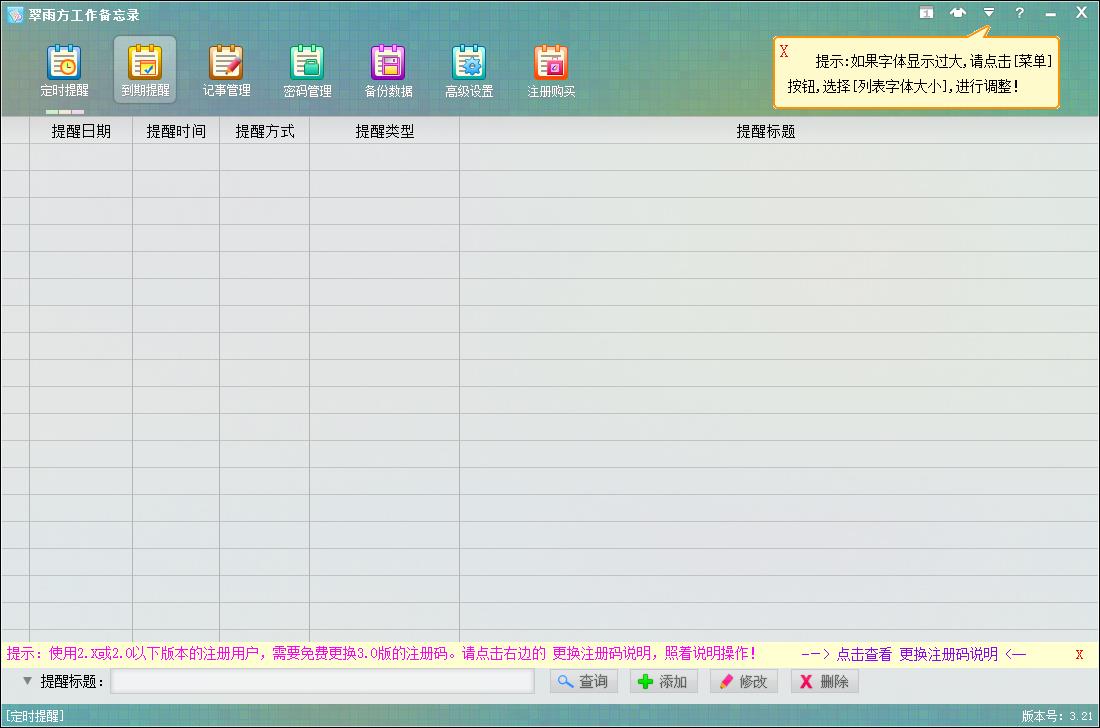Click the 删除 delete button
This screenshot has width=1100, height=728.
(823, 681)
